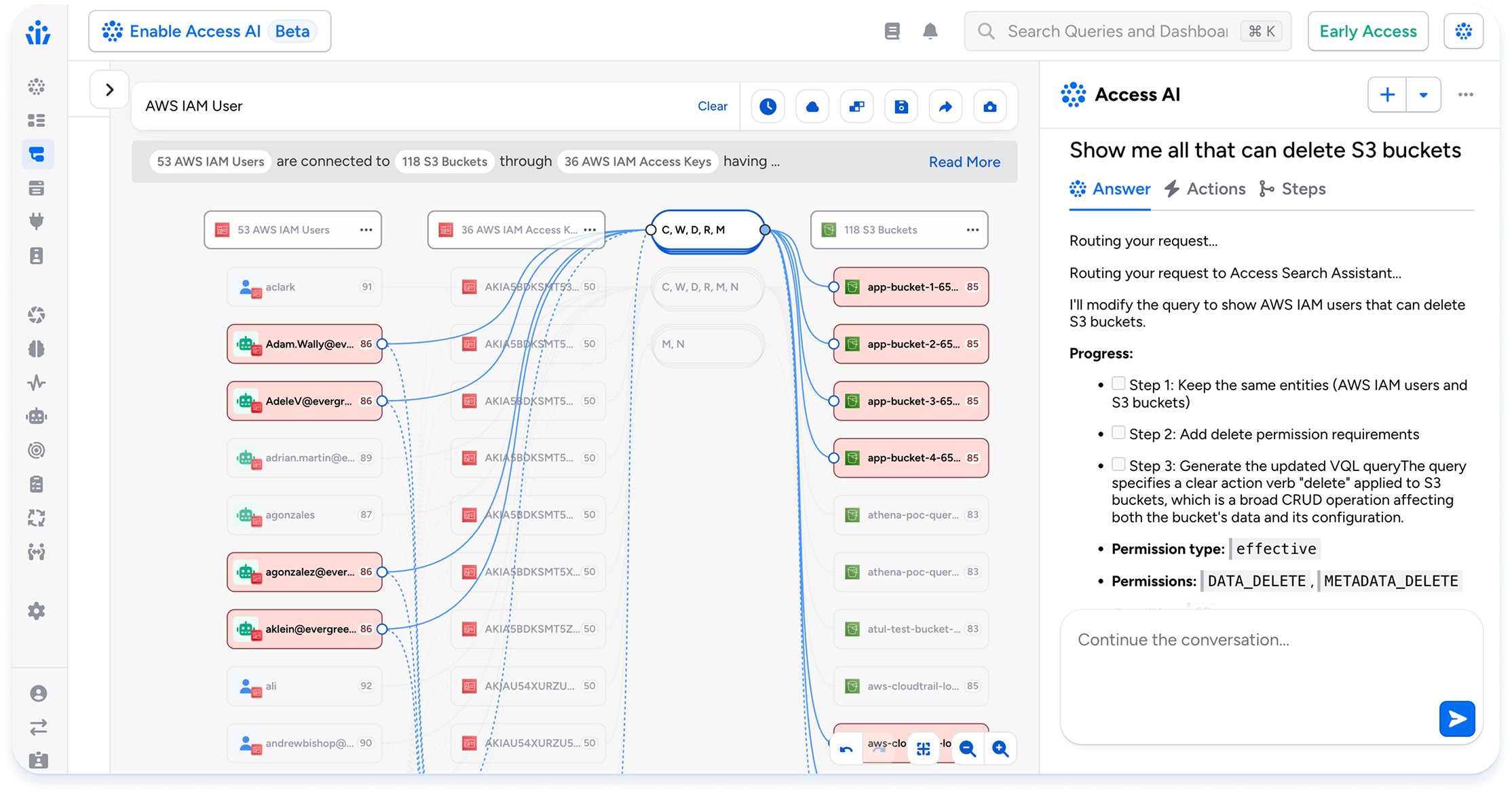Check the Step 2 delete permission checkbox
This screenshot has width=1512, height=794.
[1118, 433]
